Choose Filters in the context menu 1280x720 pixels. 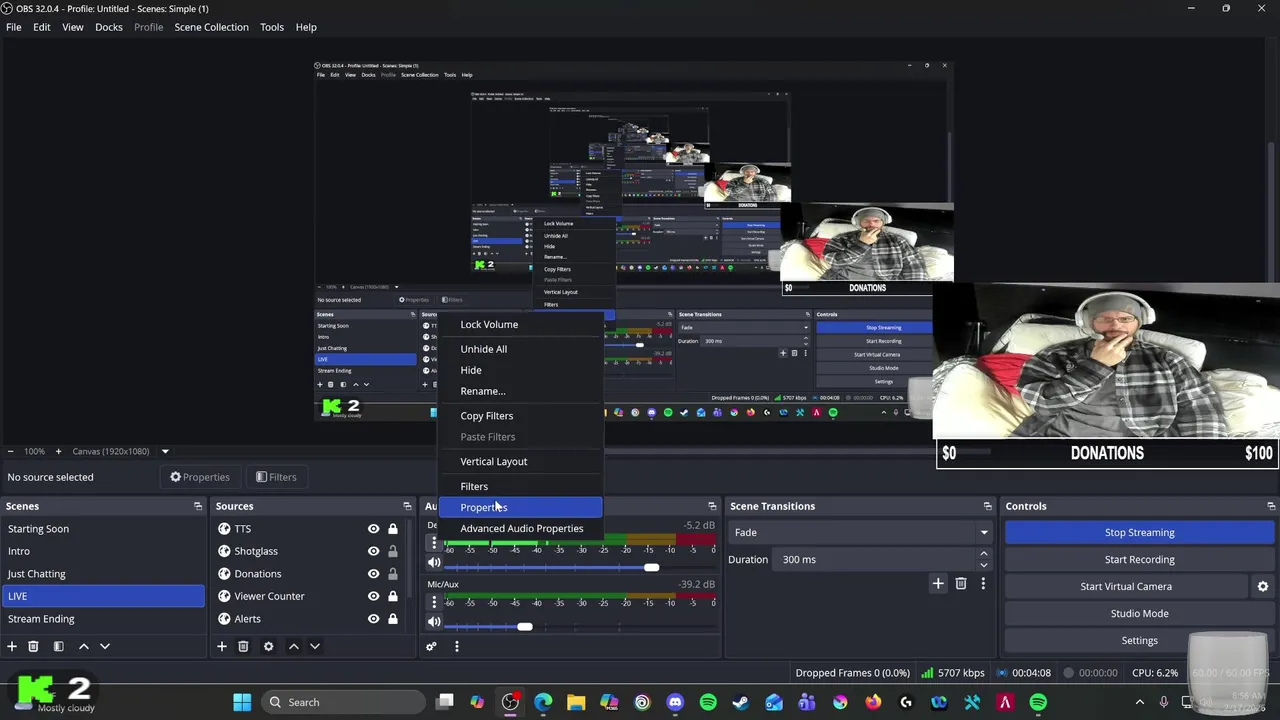pyautogui.click(x=520, y=486)
